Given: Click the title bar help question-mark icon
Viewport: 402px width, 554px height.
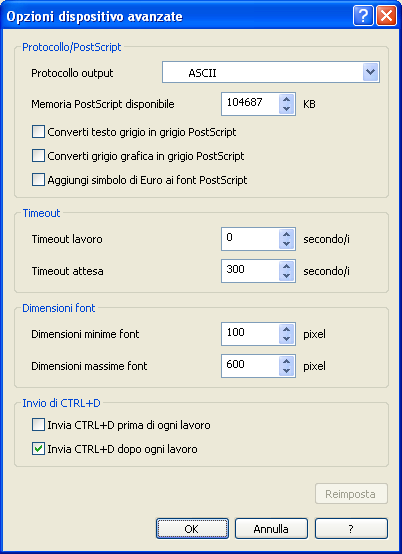Looking at the screenshot, I should pyautogui.click(x=363, y=16).
